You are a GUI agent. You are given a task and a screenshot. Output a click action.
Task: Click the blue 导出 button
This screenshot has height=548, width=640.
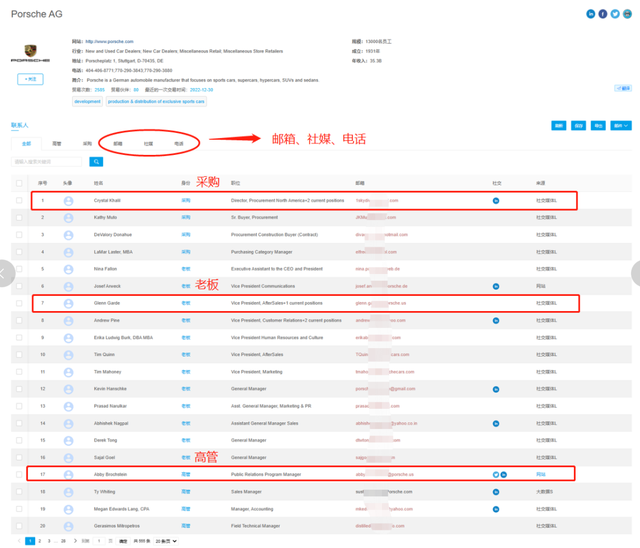pos(598,126)
